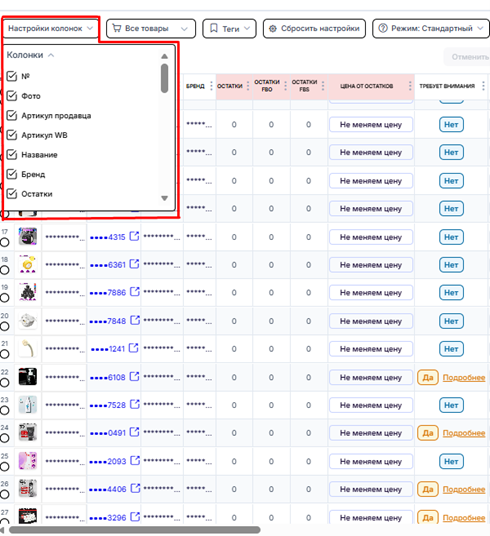Open external link icon for article 6108
Viewport: 490px width, 536px height.
pyautogui.click(x=134, y=377)
